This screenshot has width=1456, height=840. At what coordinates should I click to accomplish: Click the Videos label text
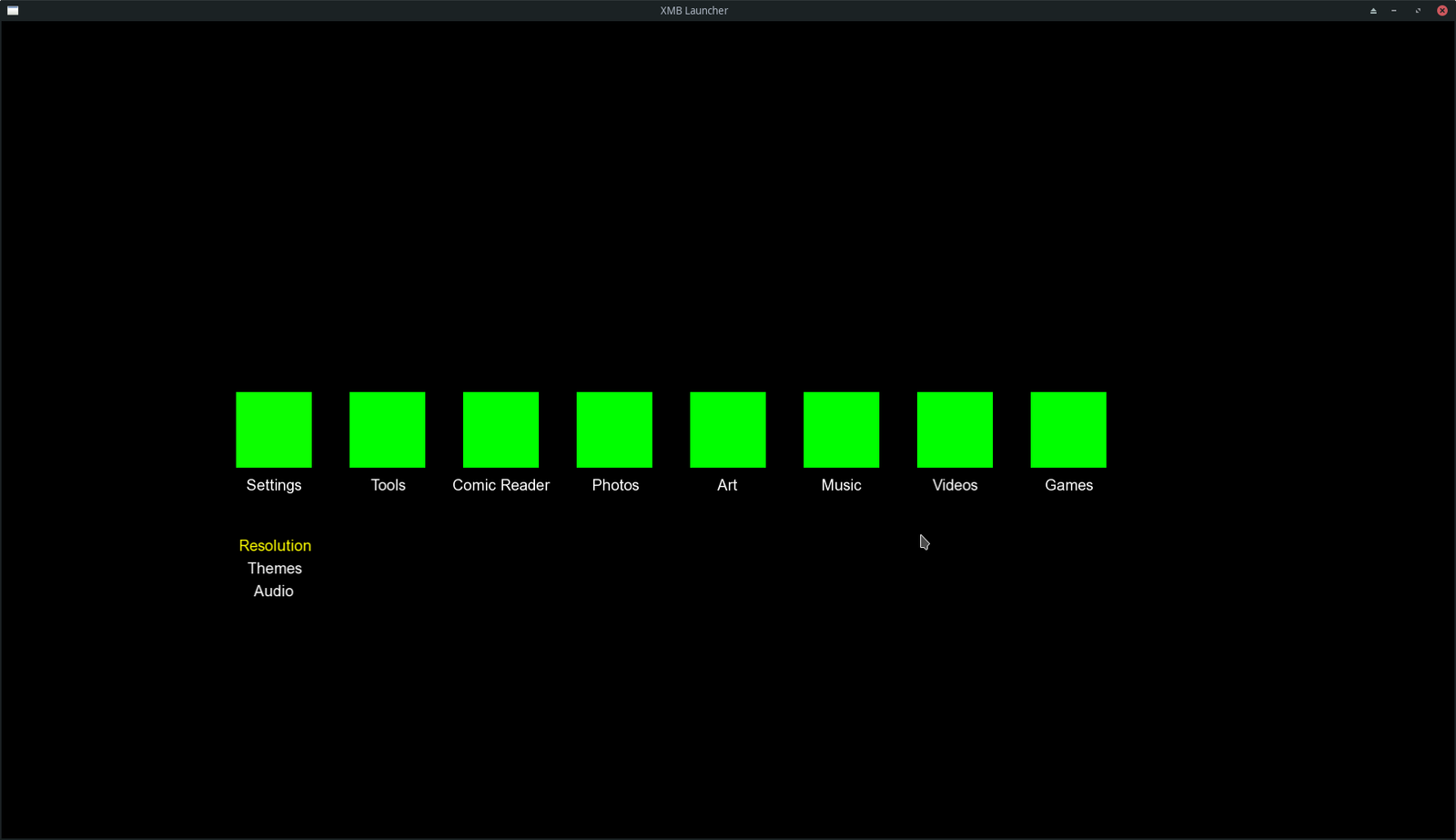(x=955, y=485)
